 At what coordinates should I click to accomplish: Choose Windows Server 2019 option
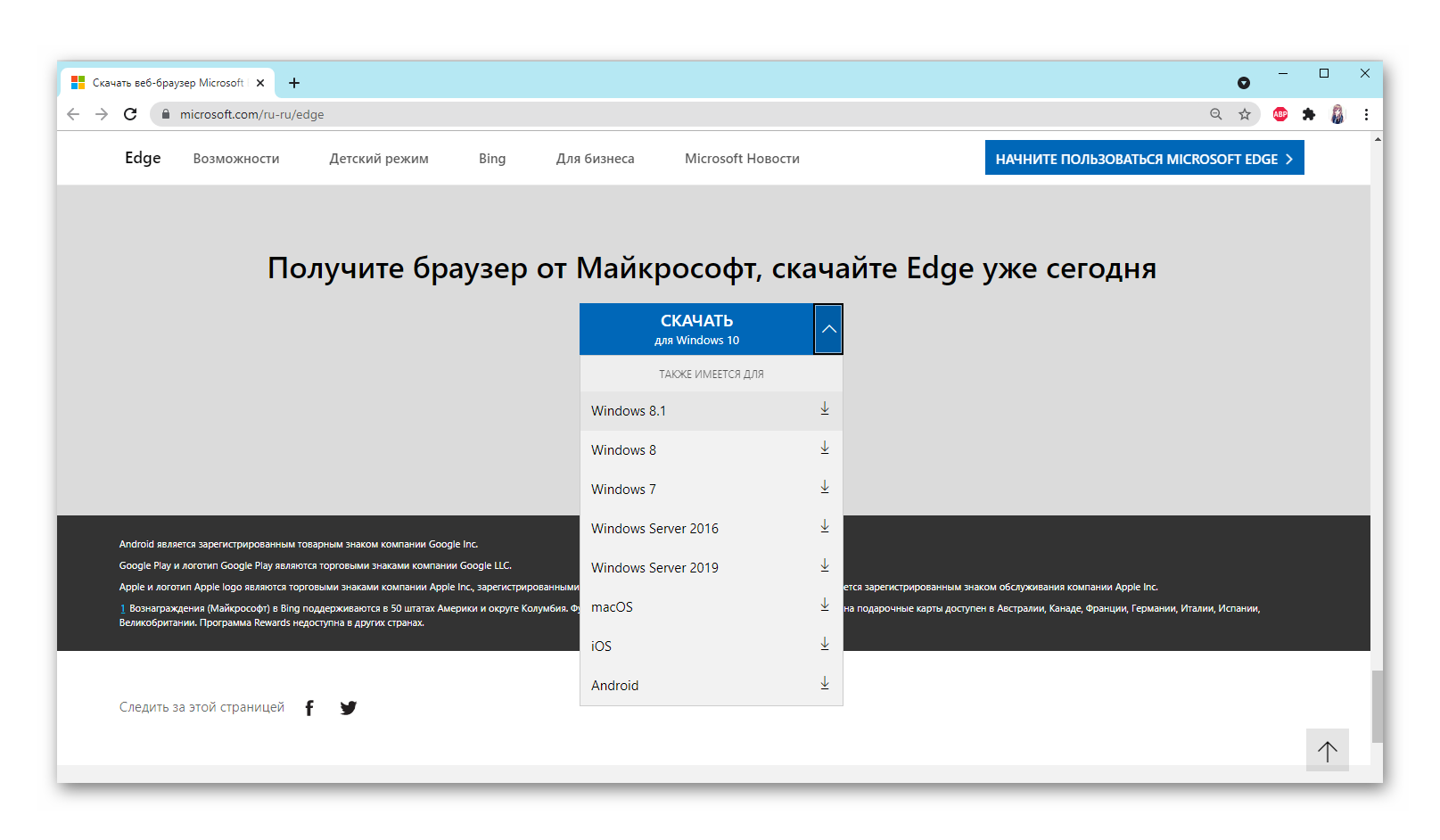coord(712,568)
